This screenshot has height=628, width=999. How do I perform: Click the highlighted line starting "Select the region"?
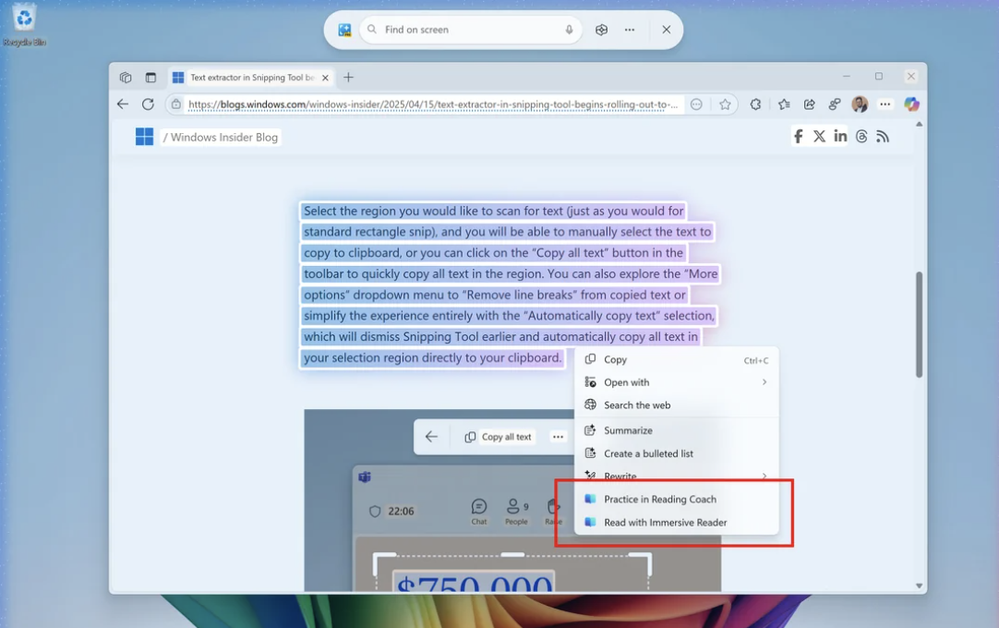point(493,211)
